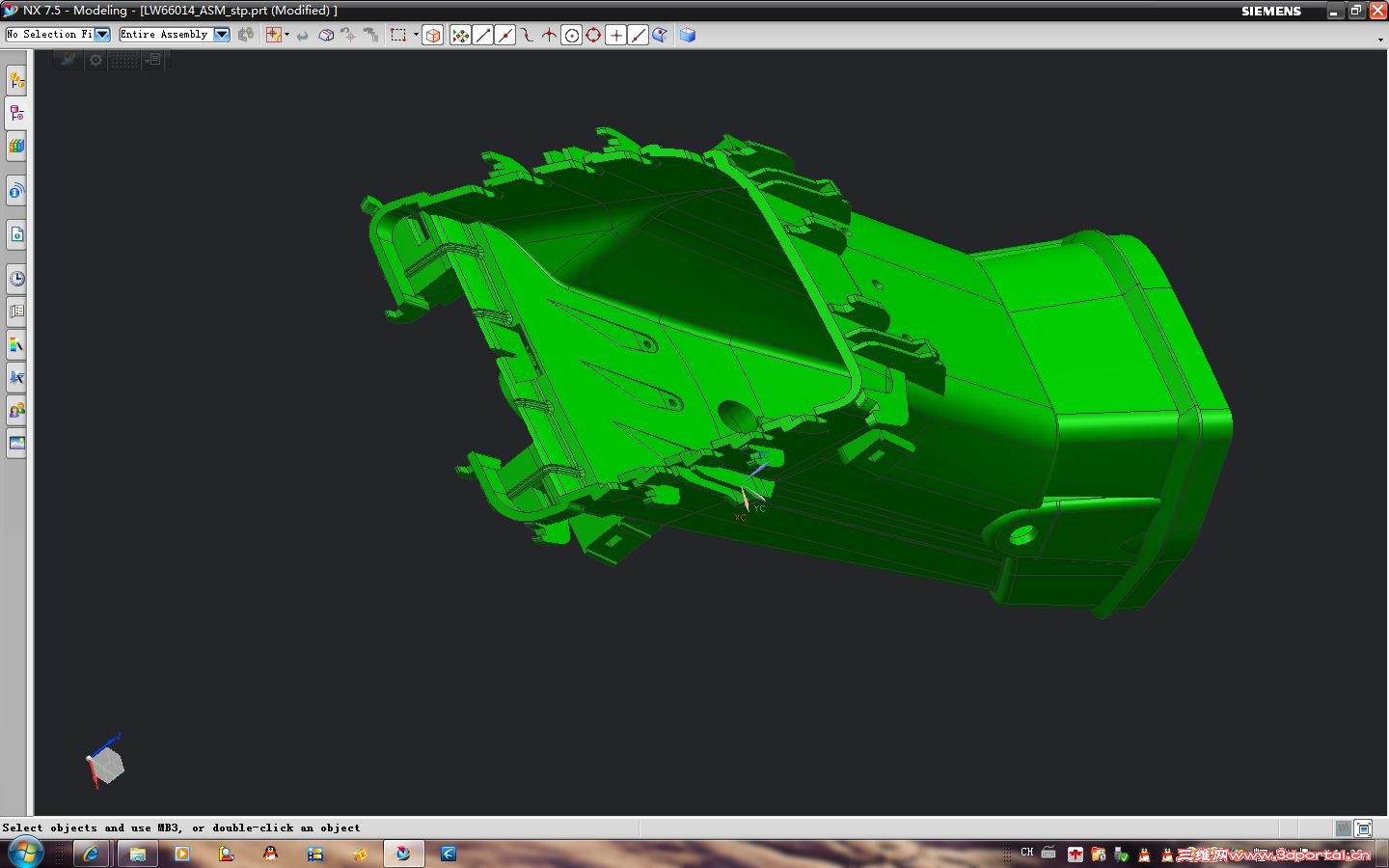
Task: Switch to the NX taskbar button
Action: 404,854
